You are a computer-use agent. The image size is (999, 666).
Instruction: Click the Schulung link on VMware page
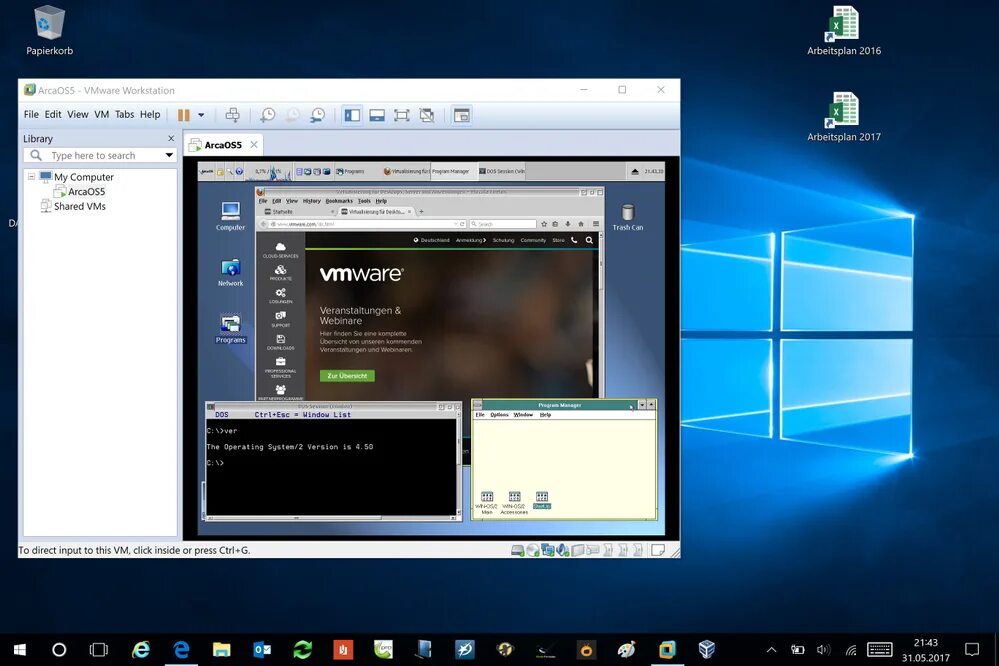pos(503,240)
